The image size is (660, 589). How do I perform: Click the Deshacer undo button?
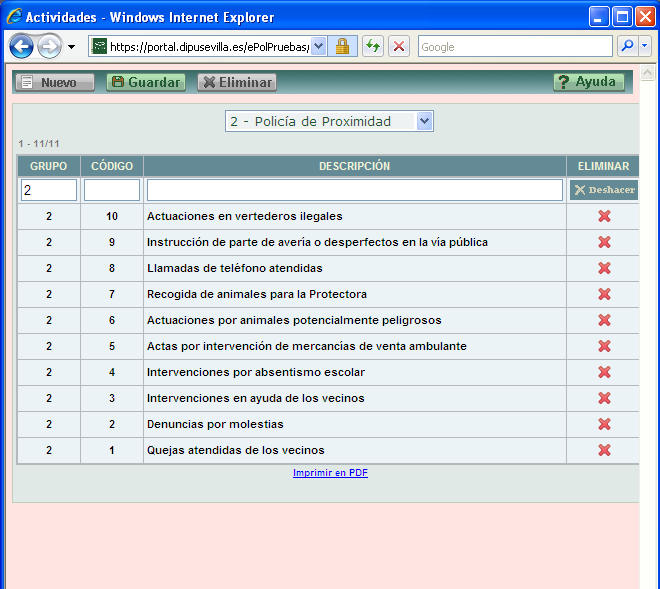click(x=604, y=190)
